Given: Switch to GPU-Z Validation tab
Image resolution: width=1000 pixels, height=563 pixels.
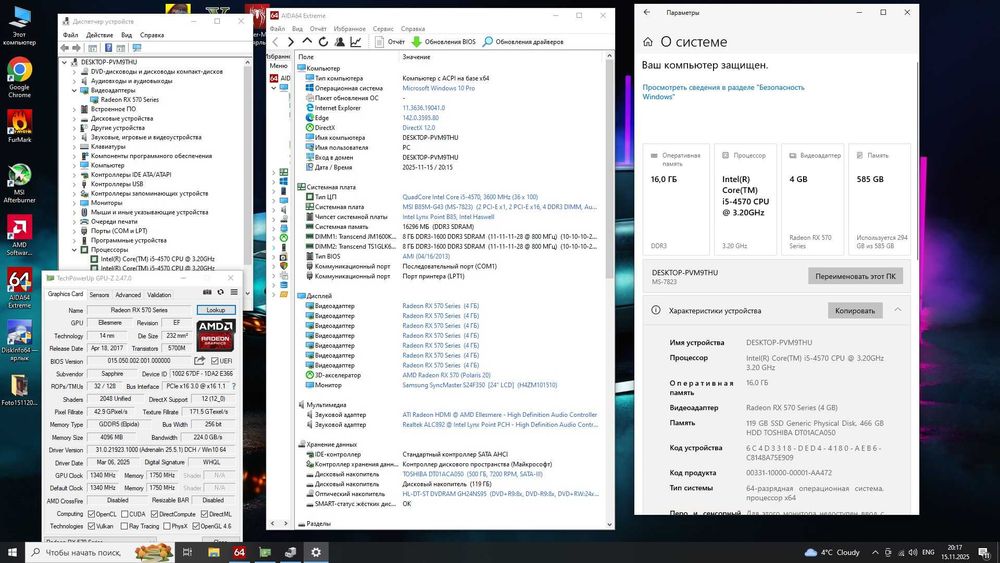Looking at the screenshot, I should (x=159, y=295).
